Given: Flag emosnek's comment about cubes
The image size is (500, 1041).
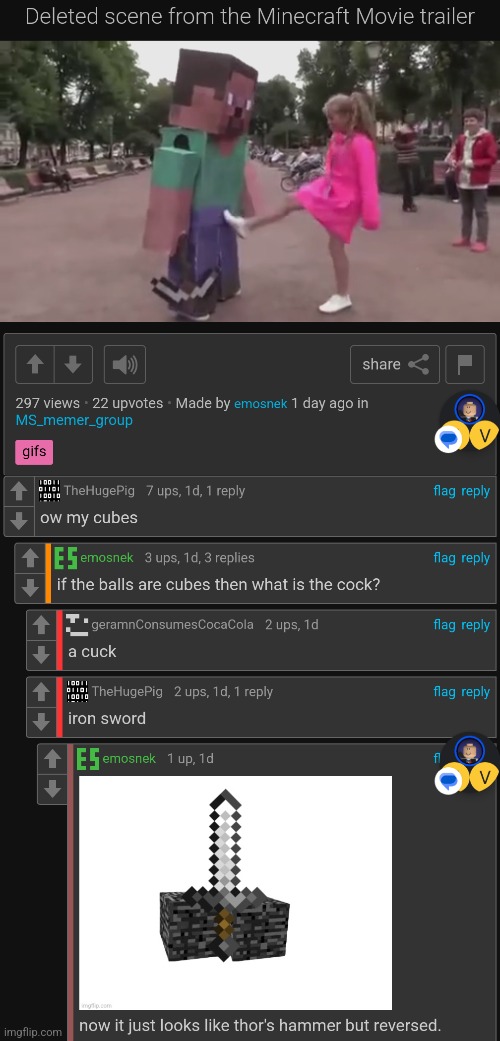Looking at the screenshot, I should 444,558.
